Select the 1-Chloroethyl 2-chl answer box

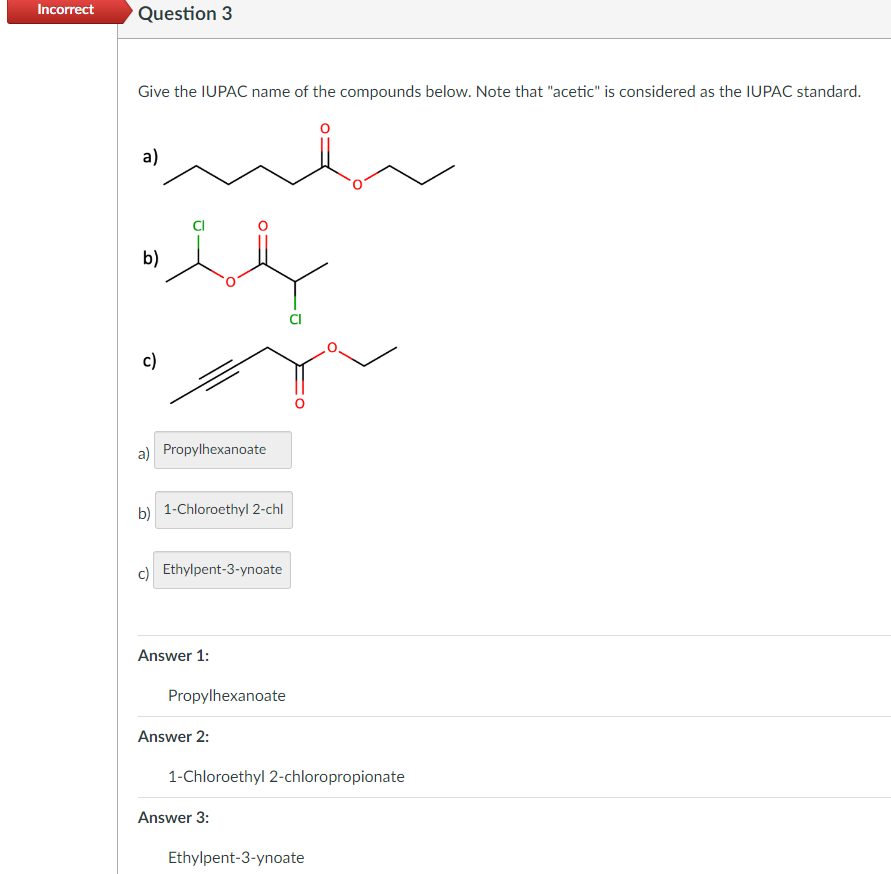[223, 510]
